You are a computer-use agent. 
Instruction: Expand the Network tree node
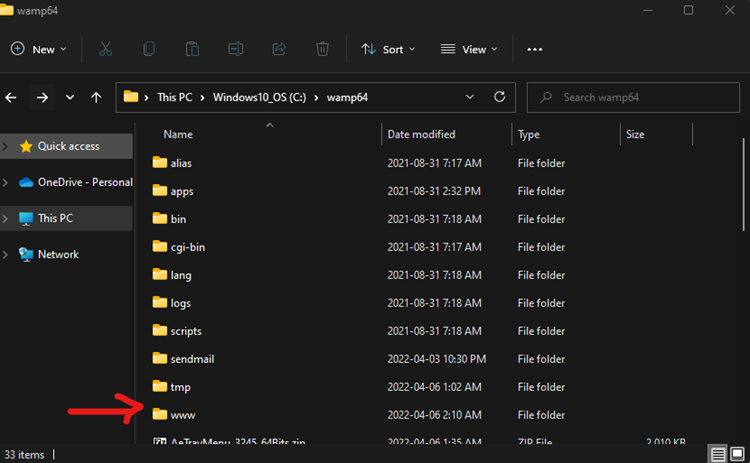pos(5,254)
